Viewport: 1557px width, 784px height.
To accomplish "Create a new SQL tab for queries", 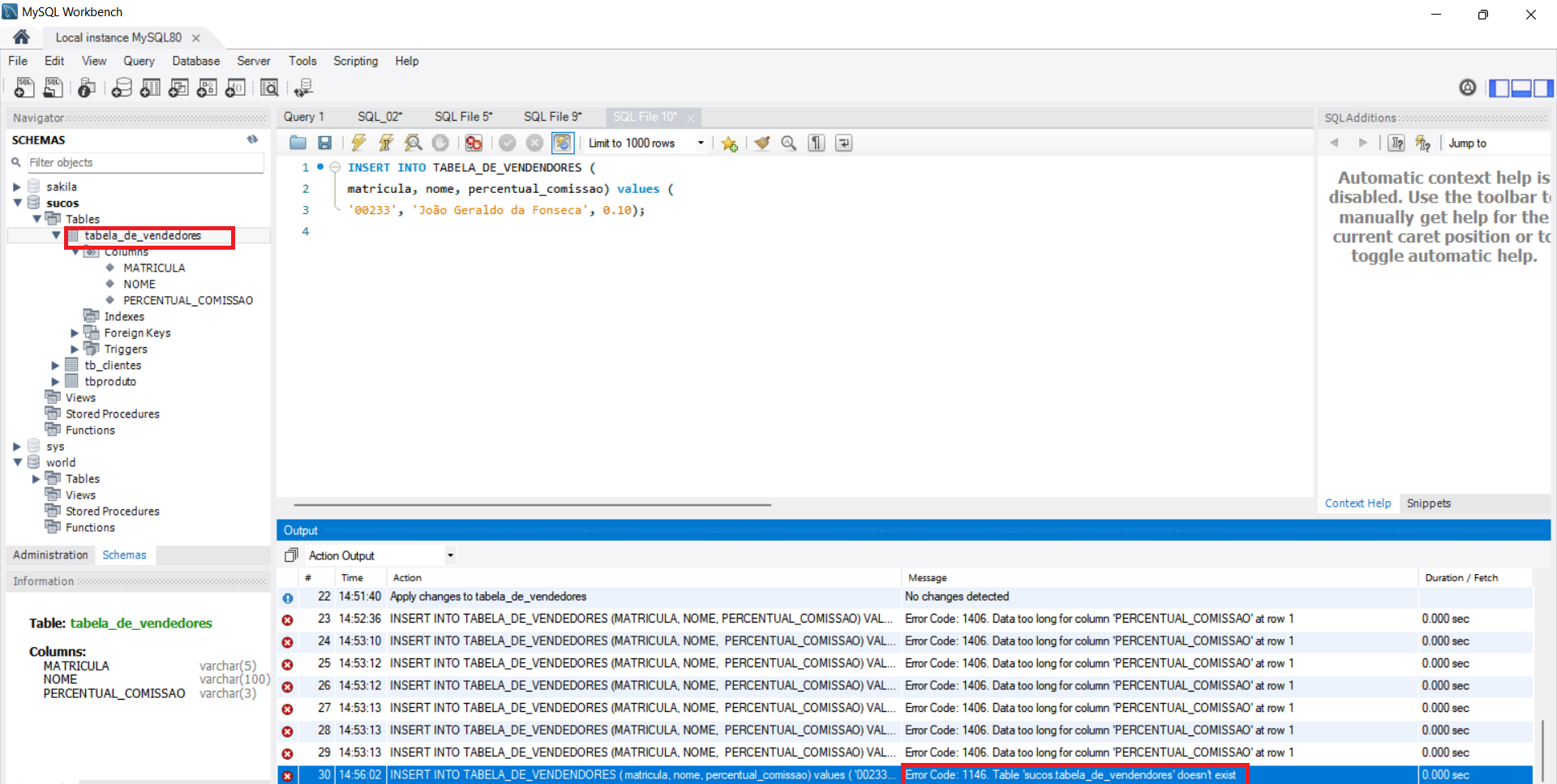I will (x=24, y=88).
